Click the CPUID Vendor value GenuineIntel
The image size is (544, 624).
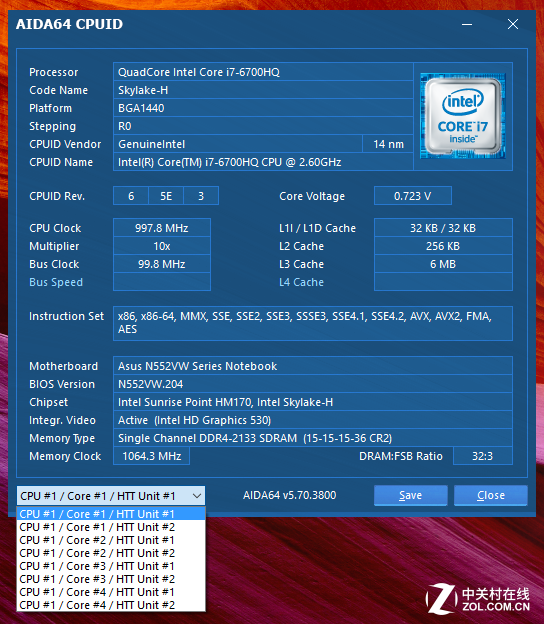(x=238, y=144)
